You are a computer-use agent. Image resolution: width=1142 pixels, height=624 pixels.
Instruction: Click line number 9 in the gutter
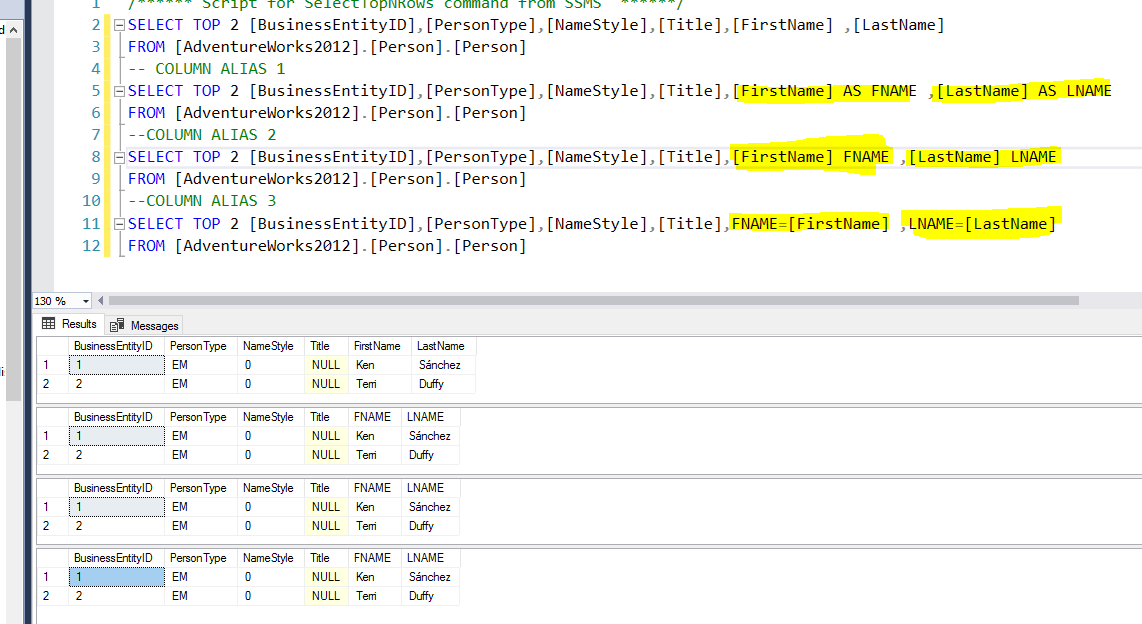point(95,179)
